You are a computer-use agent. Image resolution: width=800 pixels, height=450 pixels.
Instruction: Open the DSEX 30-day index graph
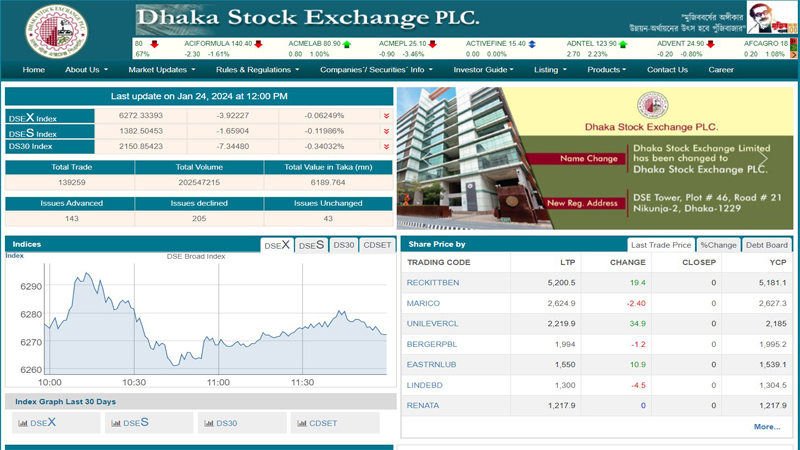(x=55, y=423)
